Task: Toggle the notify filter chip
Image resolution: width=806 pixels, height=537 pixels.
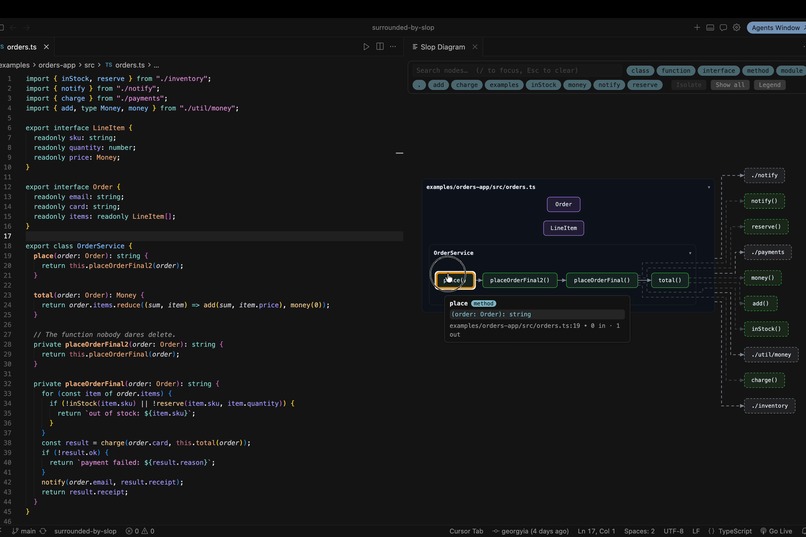Action: coord(609,85)
